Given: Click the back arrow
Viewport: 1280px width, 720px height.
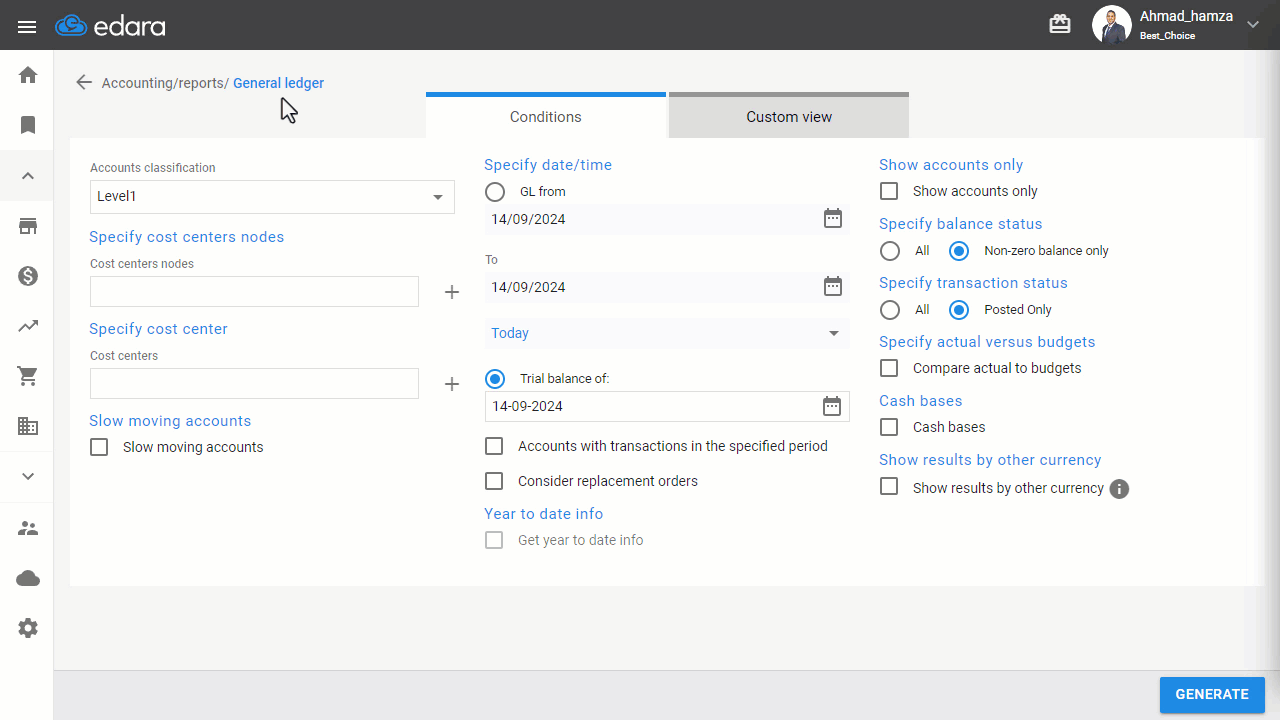Looking at the screenshot, I should click(x=84, y=83).
